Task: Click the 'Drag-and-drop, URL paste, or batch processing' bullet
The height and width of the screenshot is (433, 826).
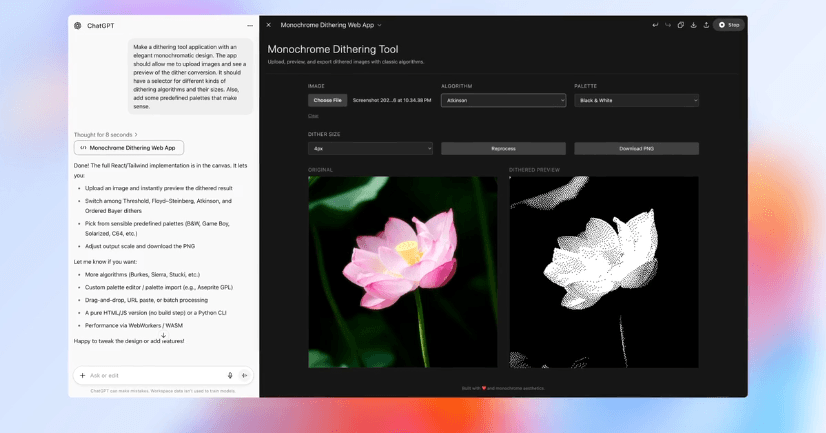Action: tap(146, 300)
